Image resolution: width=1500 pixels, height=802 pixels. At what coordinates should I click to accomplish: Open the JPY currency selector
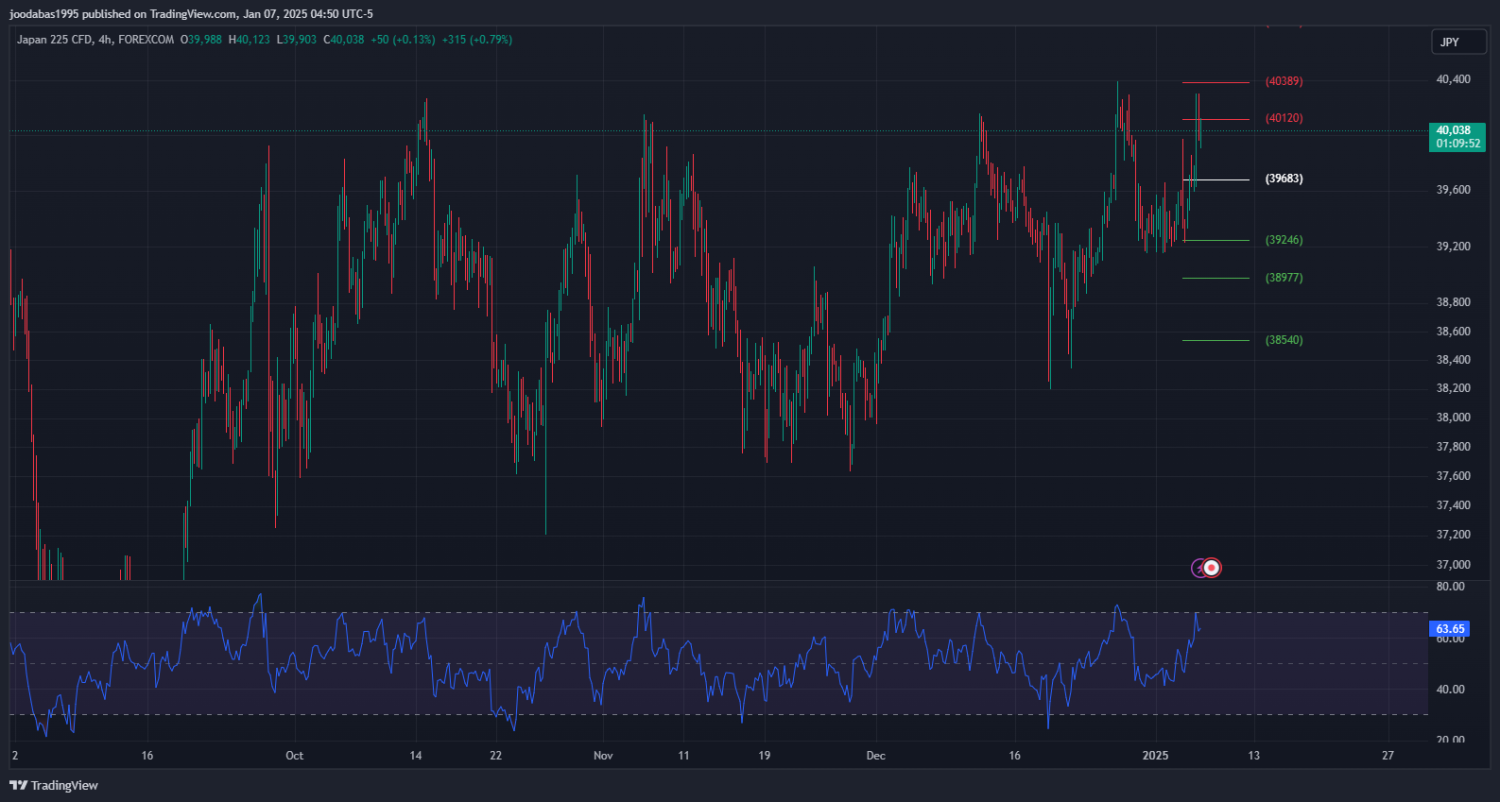pos(1458,42)
